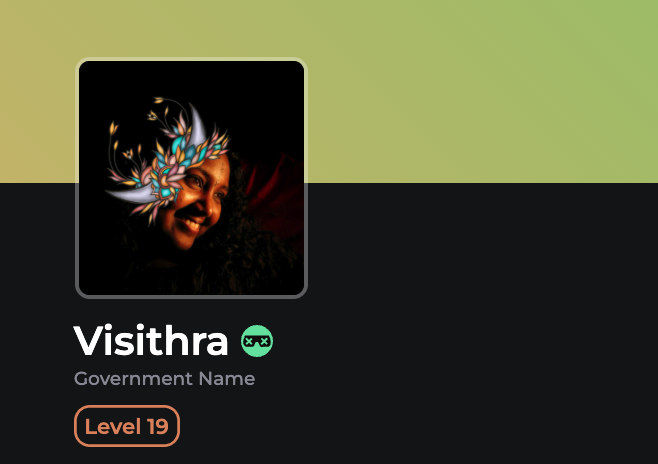Click the word Government in the subtitle
Screen dimensions: 658x464
pos(133,379)
